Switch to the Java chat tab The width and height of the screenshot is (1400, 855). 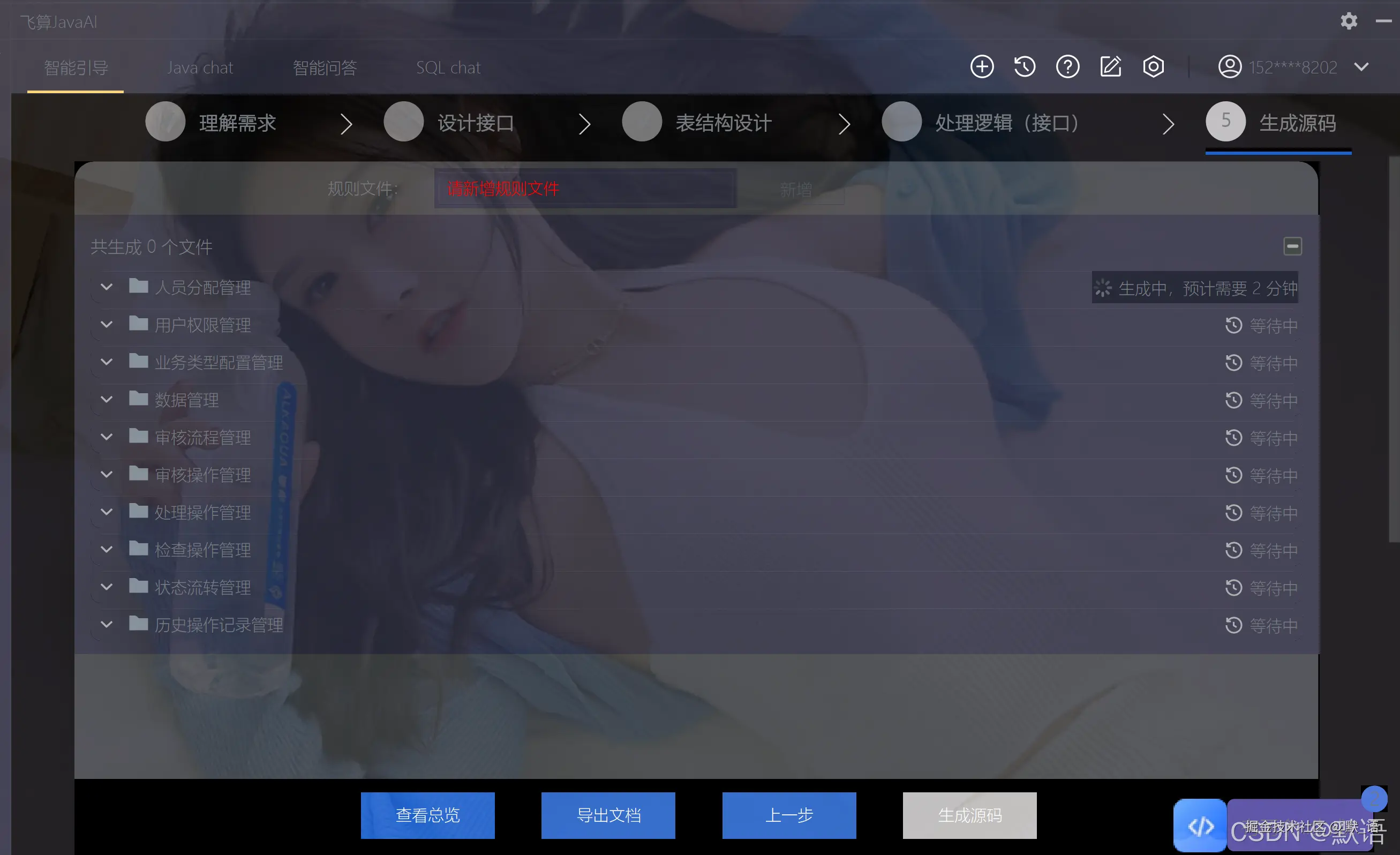coord(200,67)
